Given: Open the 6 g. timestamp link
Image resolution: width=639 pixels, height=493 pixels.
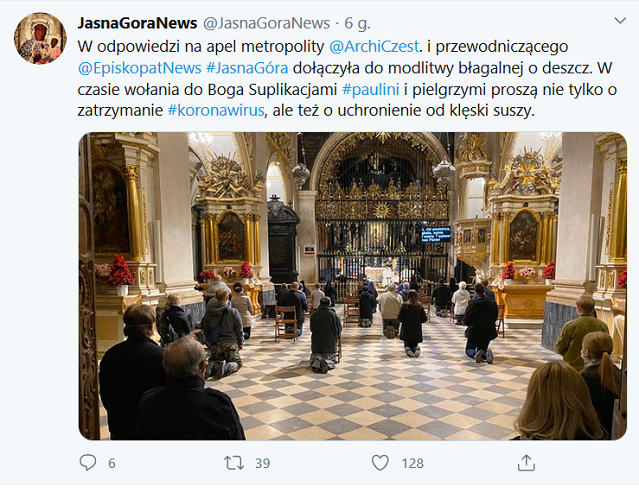Looking at the screenshot, I should pos(357,23).
